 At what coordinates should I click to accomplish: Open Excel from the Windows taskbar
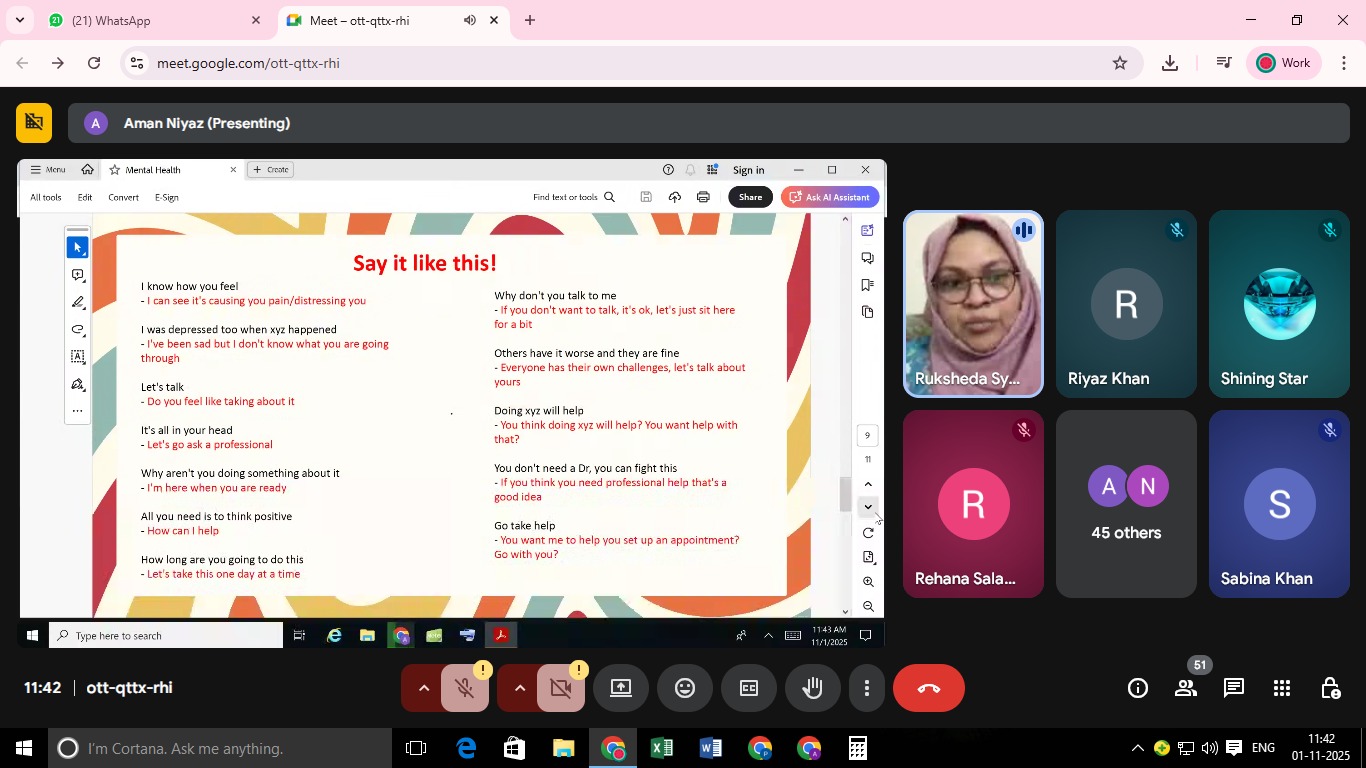tap(661, 748)
